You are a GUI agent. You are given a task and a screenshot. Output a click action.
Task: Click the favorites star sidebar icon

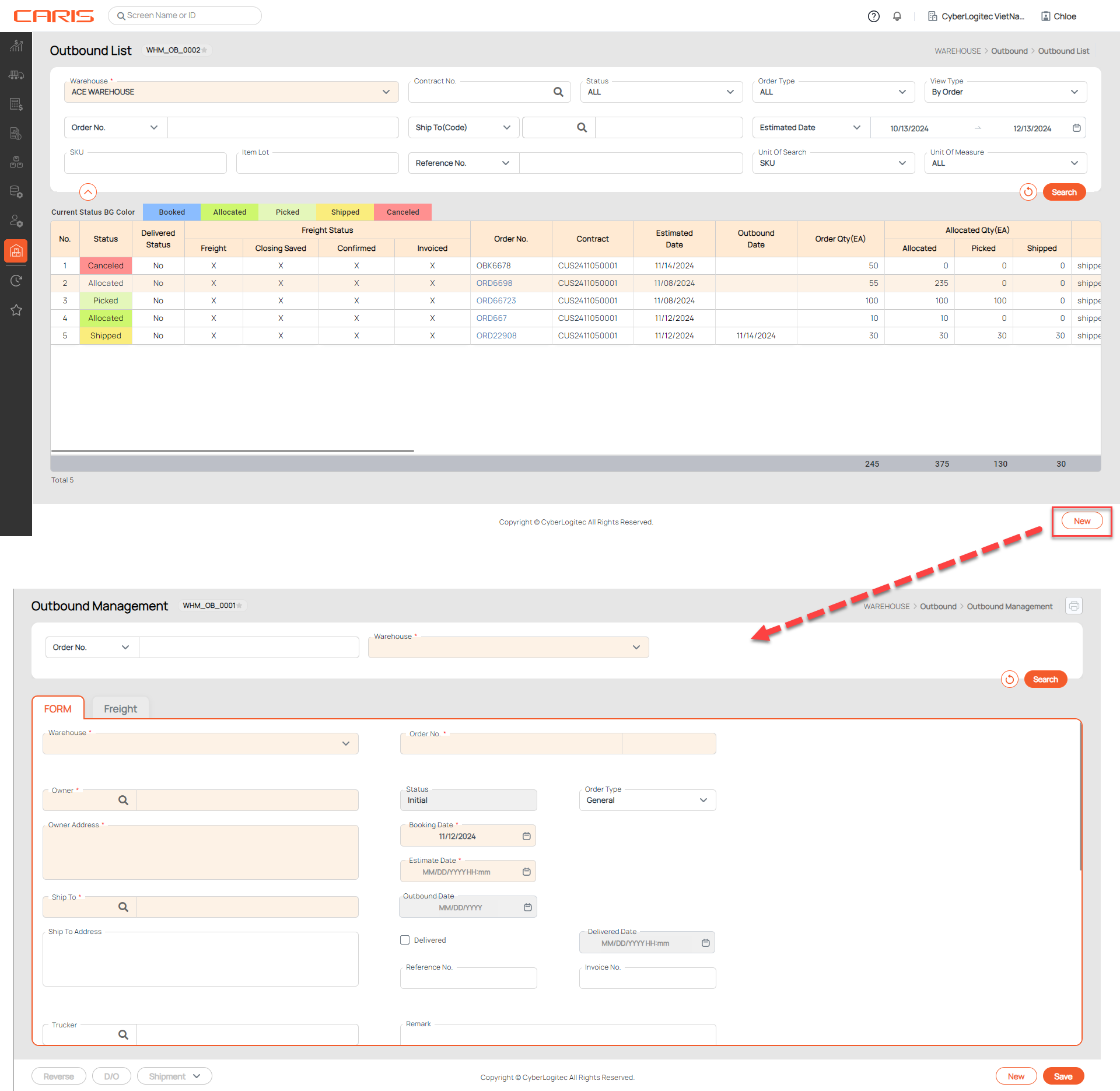pyautogui.click(x=16, y=310)
